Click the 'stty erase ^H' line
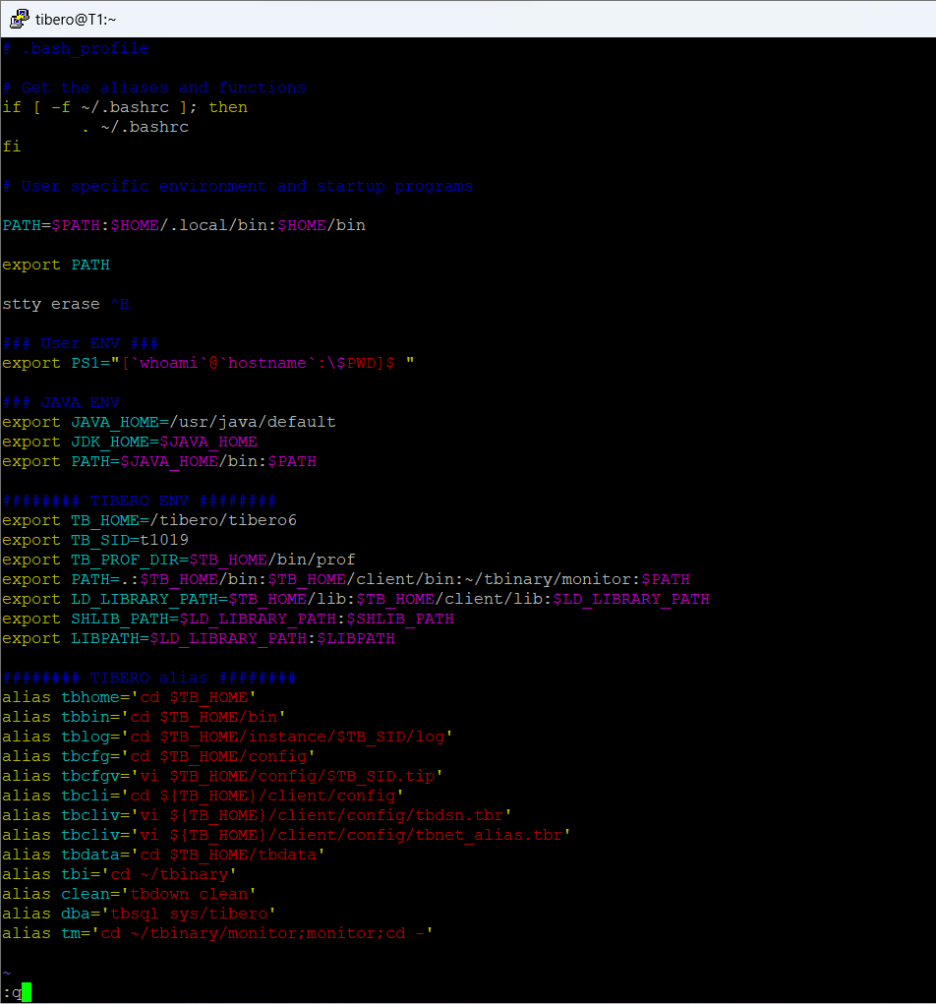This screenshot has width=936, height=1004. (x=66, y=304)
